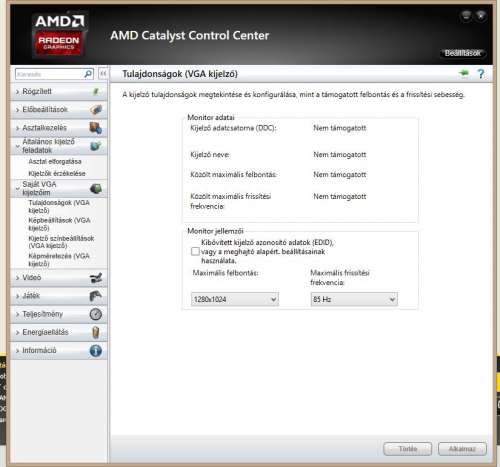Collapse the sidebar with double-arrow button
Screen dimensions: 500x467
click(103, 73)
